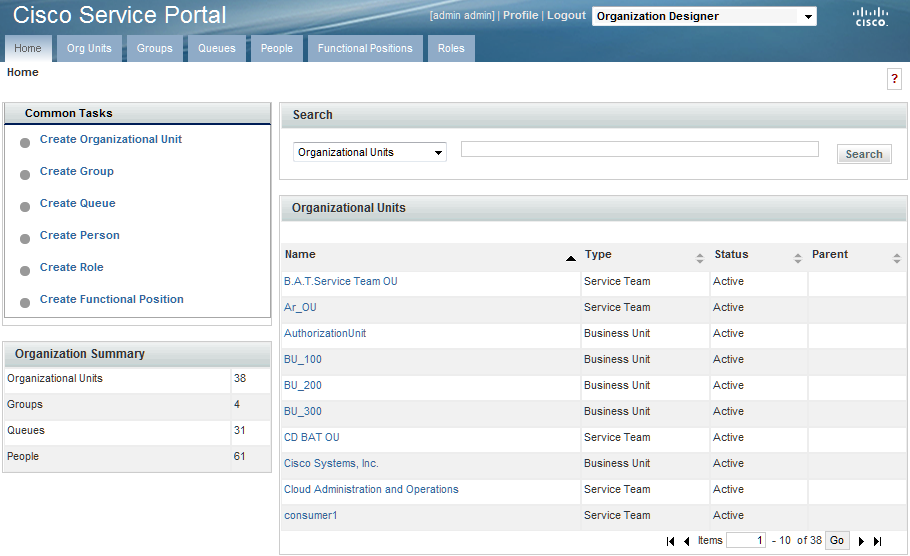Screen dimensions: 910x556
Task: Switch to the Home tab
Action: pos(28,48)
